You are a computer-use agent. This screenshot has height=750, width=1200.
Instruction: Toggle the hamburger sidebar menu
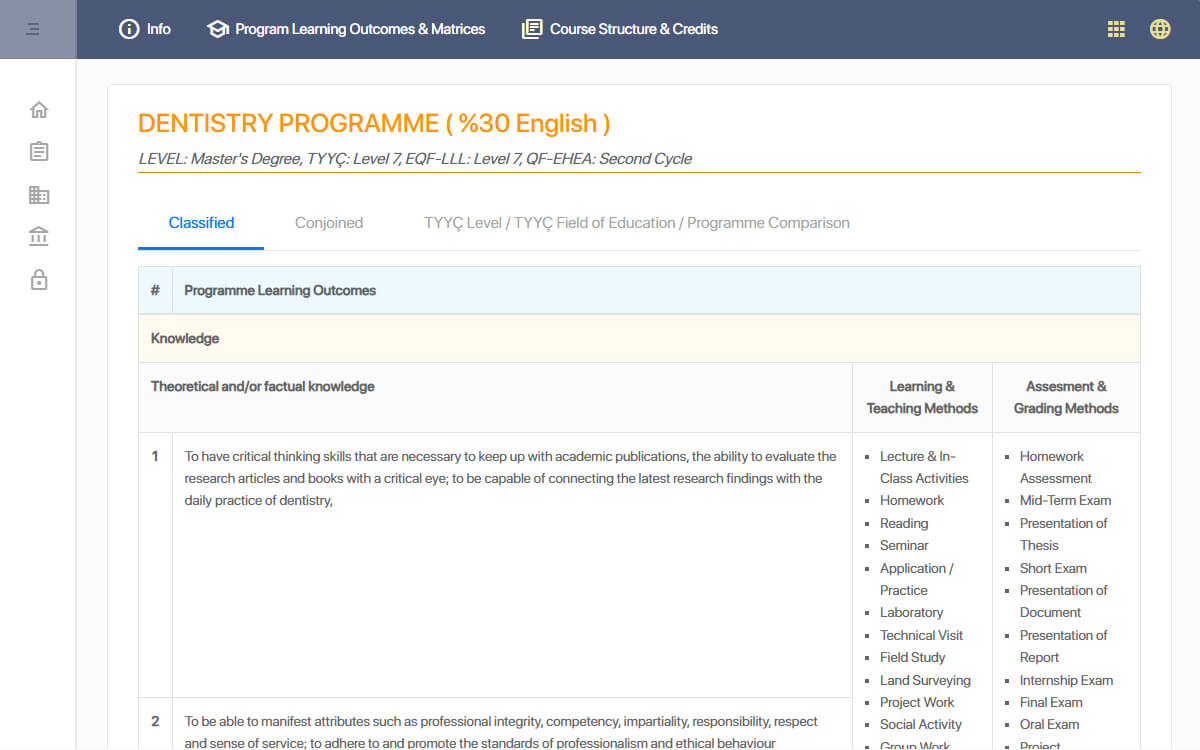33,29
